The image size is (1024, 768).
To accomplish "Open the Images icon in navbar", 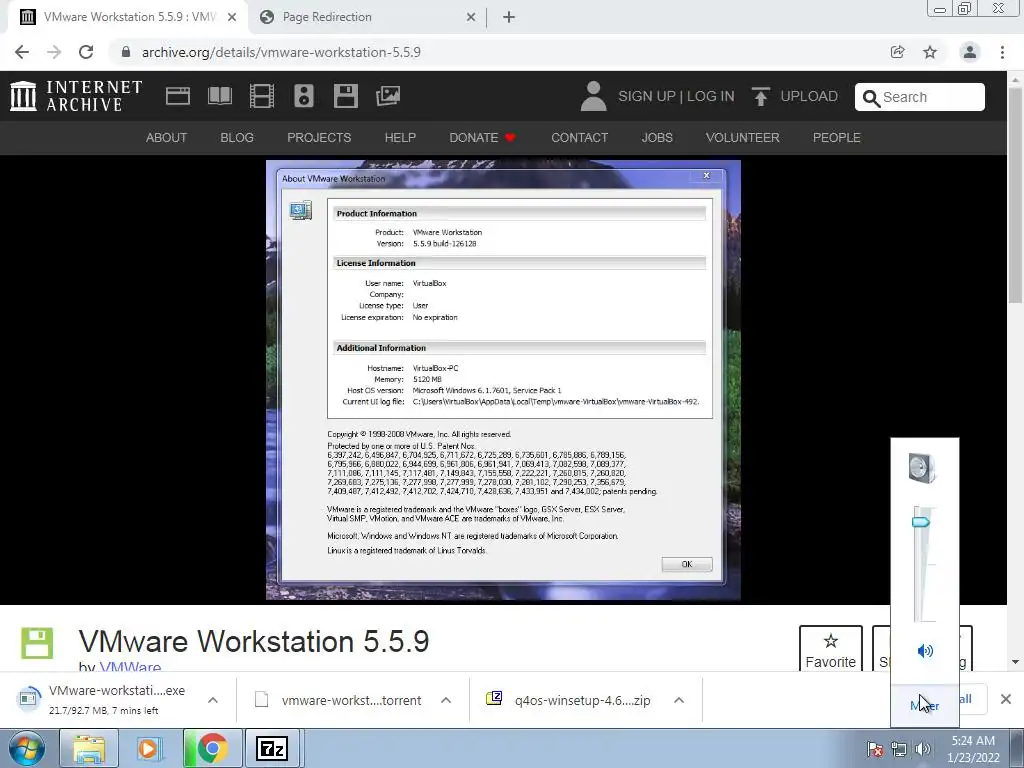I will (388, 96).
